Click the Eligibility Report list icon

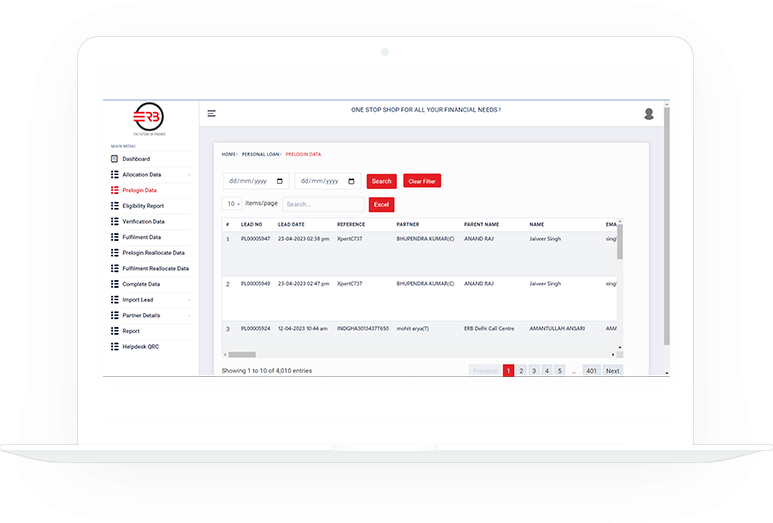114,206
